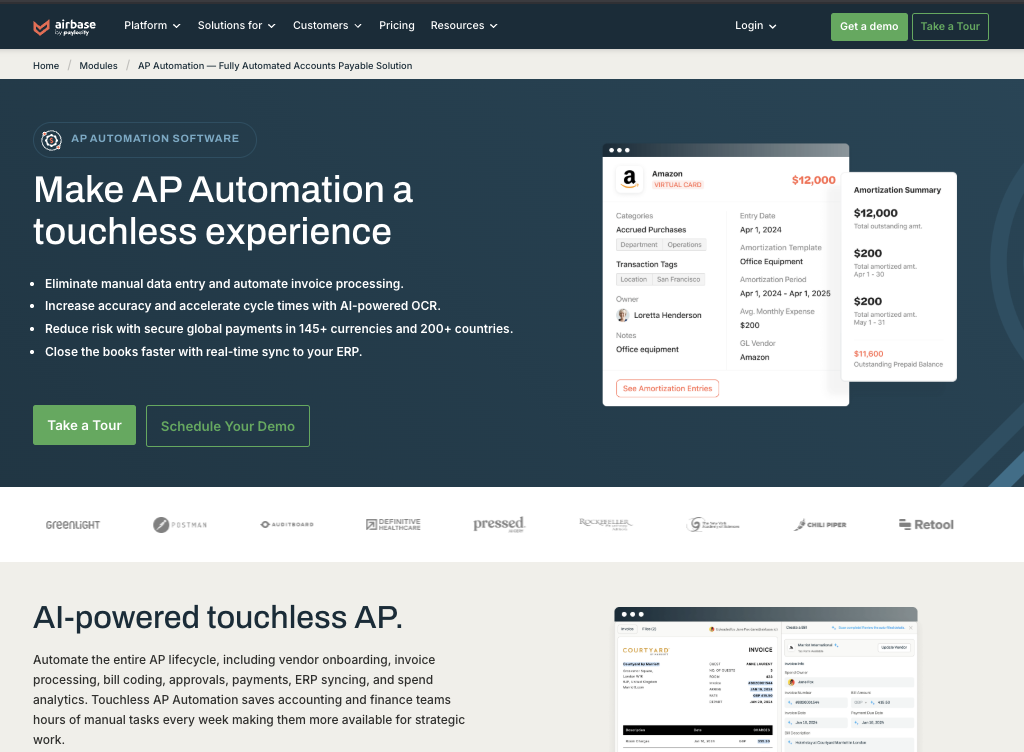This screenshot has width=1024, height=752.
Task: Expand the Solutions for menu
Action: (236, 25)
